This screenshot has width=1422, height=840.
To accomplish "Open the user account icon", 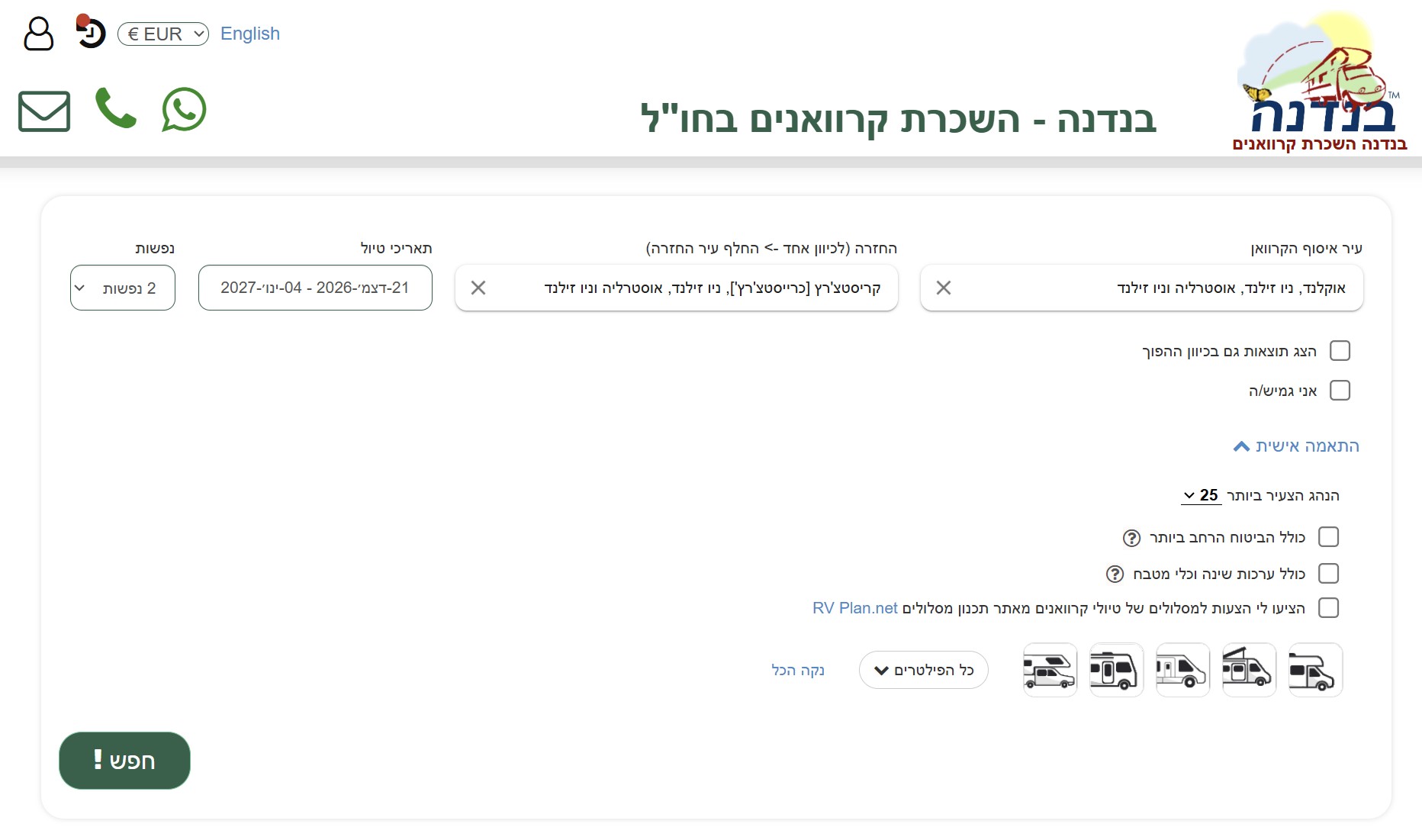I will (38, 34).
